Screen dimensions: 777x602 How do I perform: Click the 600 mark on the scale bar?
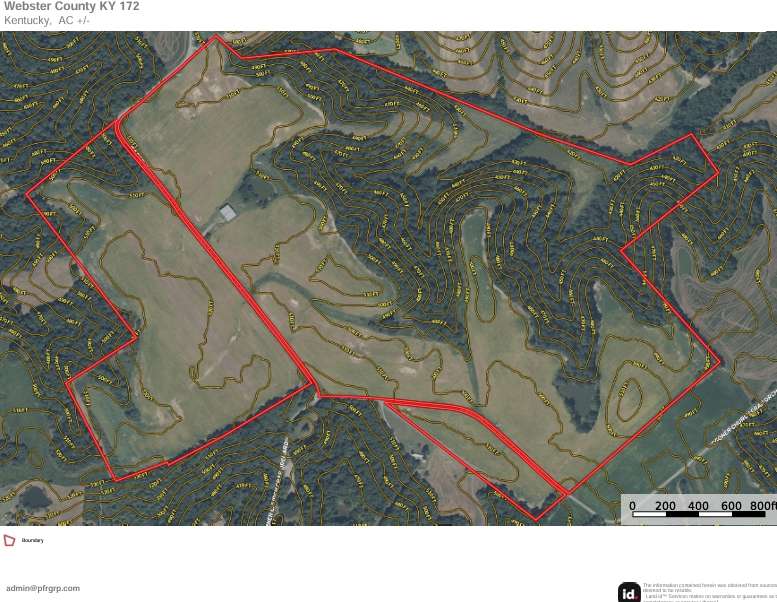(731, 505)
